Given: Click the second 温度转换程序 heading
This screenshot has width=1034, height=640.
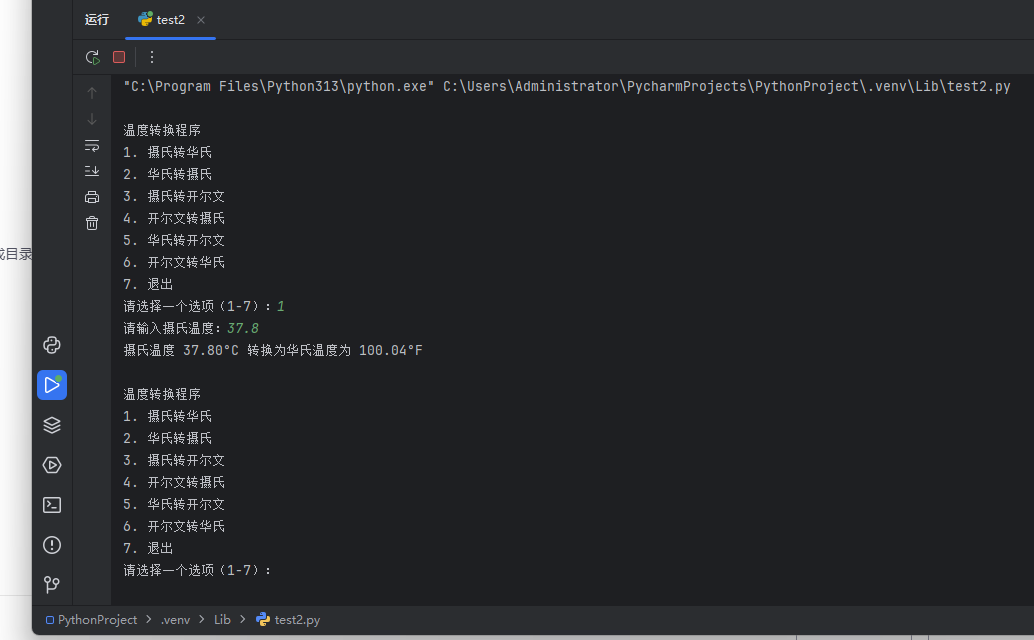Looking at the screenshot, I should [x=162, y=394].
